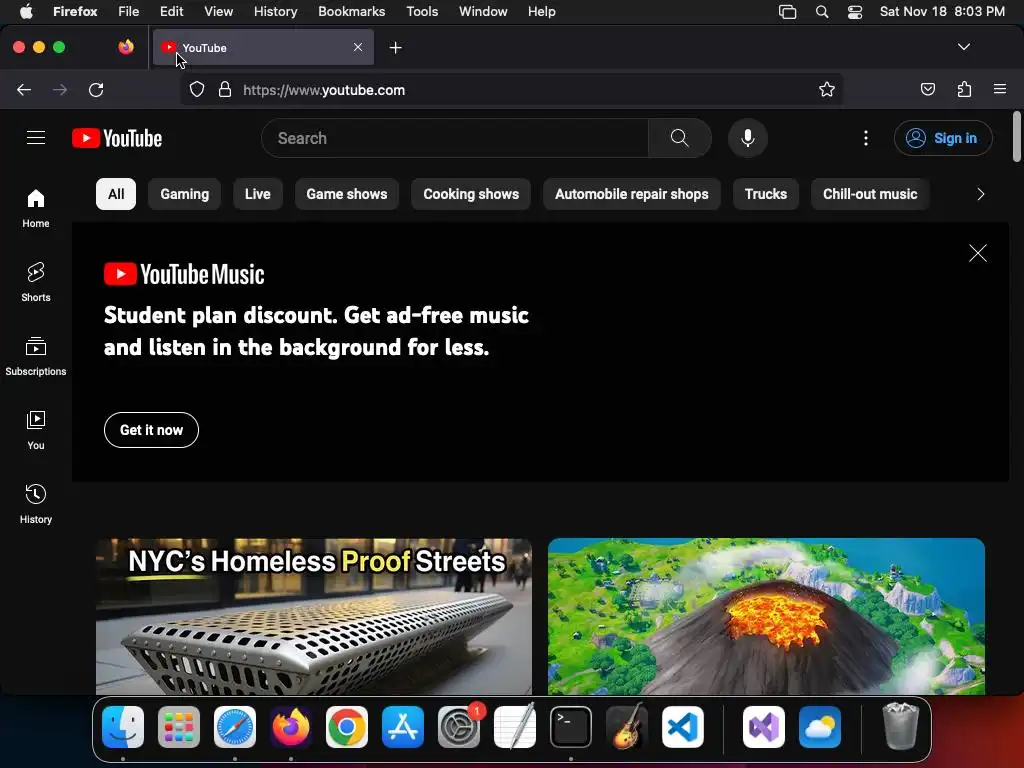
Task: Open the Edit menu
Action: click(x=172, y=11)
